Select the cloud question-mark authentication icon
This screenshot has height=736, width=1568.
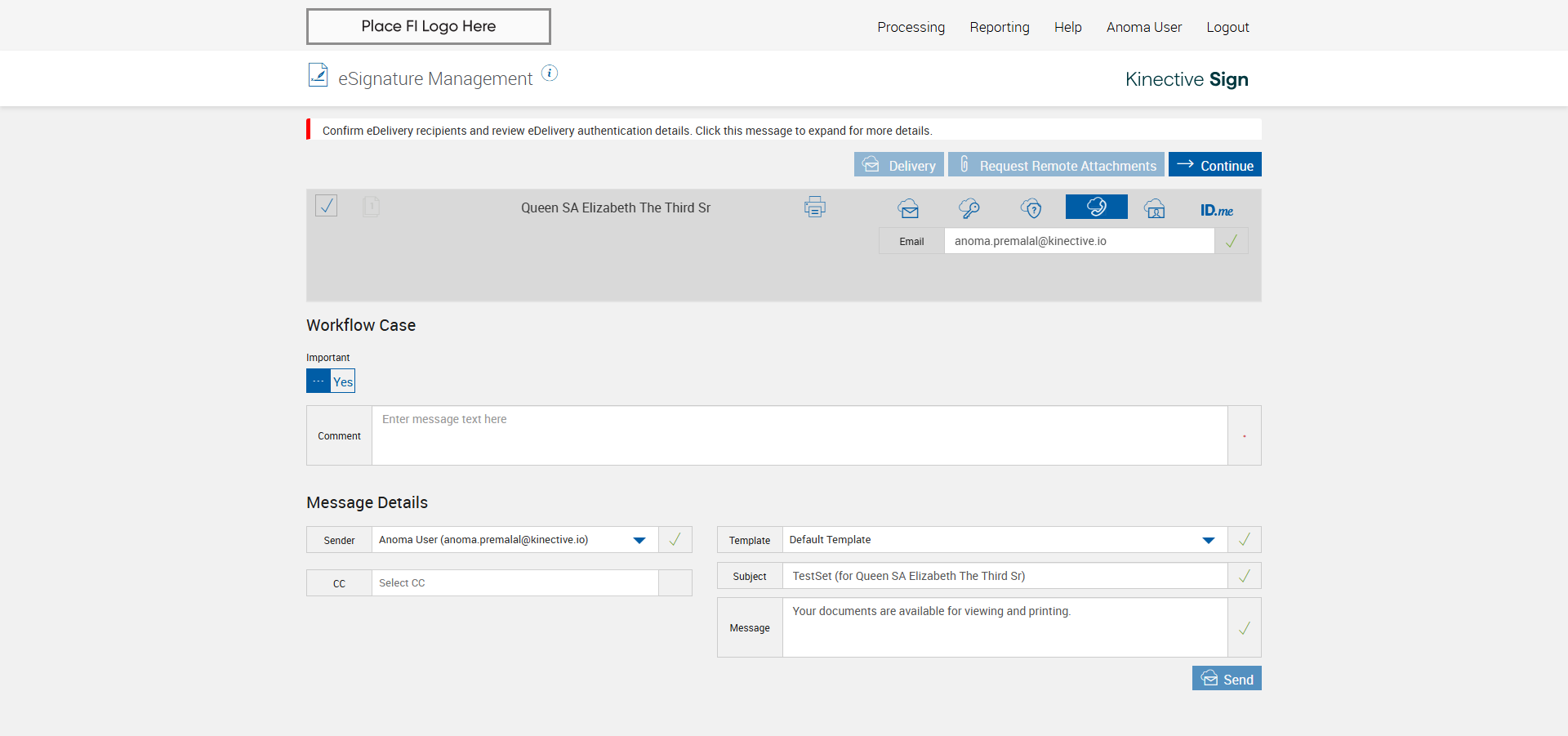pos(1031,208)
